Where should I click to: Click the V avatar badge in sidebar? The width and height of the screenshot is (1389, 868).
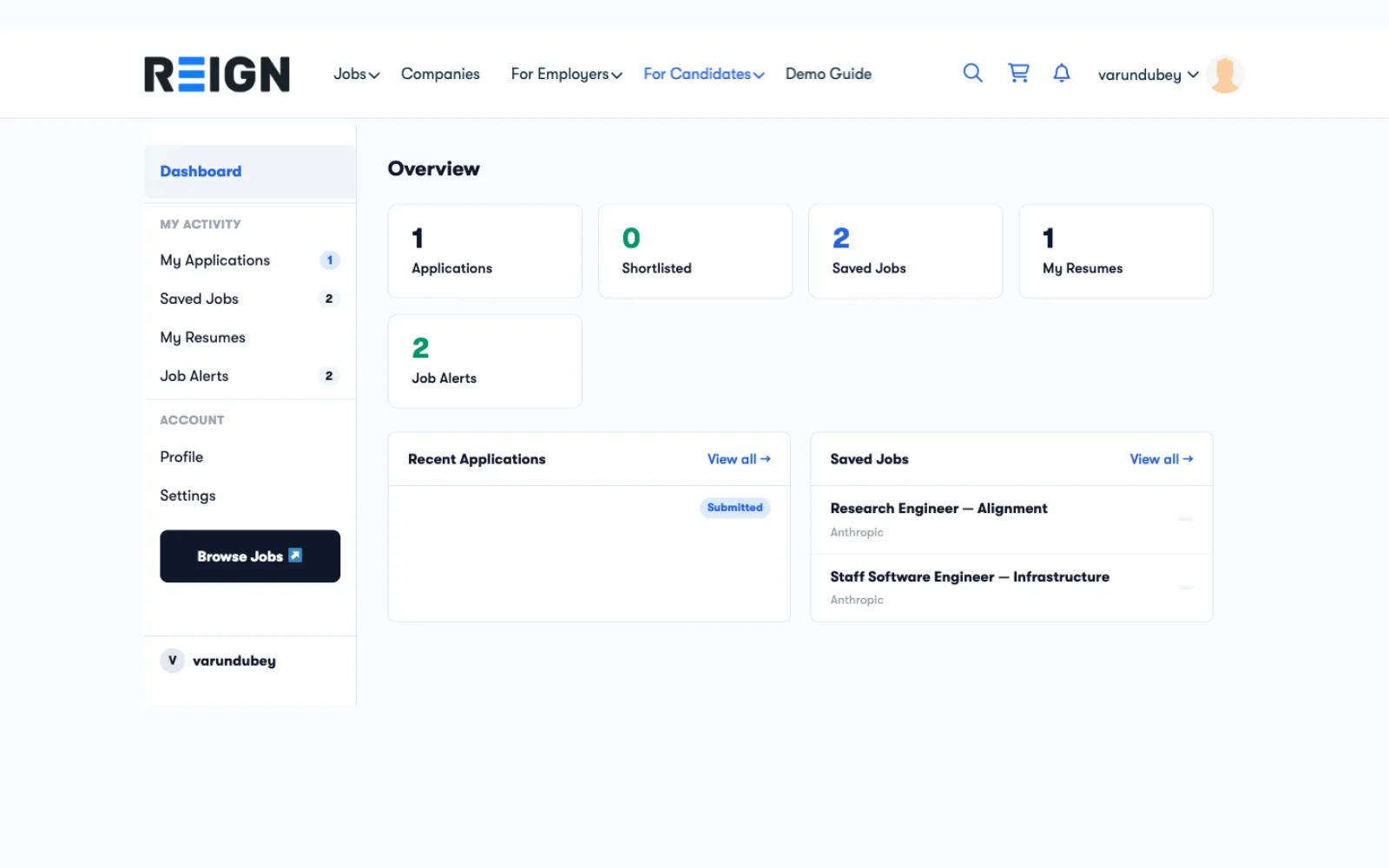pos(172,661)
